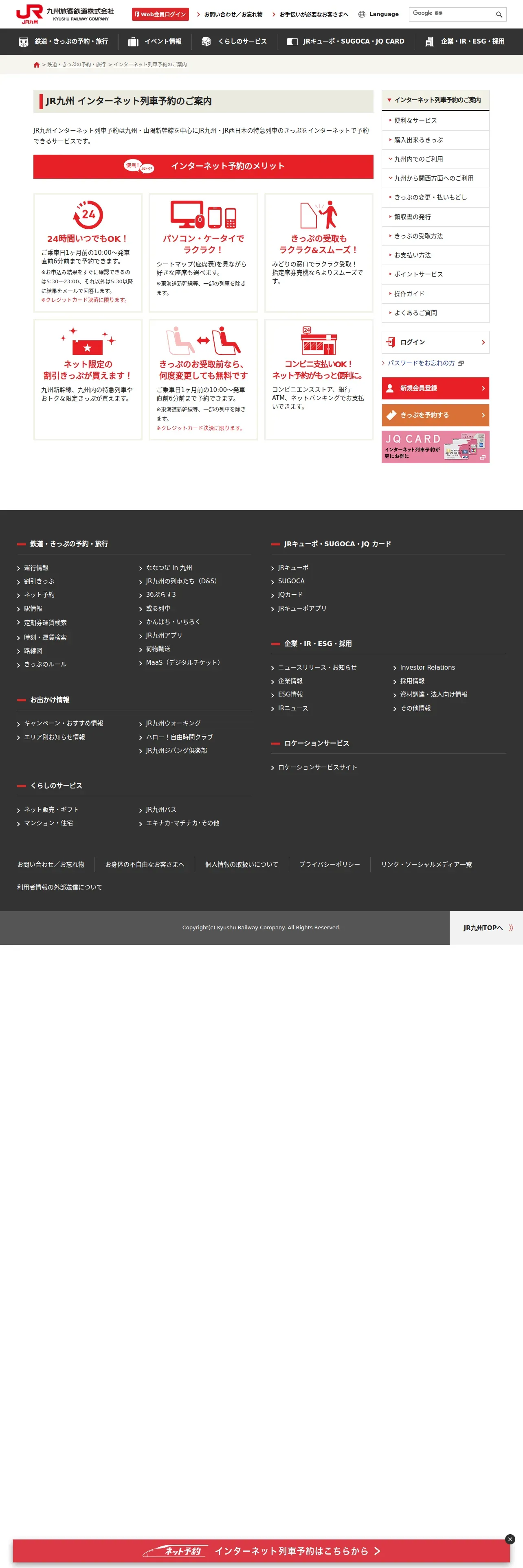
Task: Open ななつ星 in 九州 footer link
Action: 169,568
